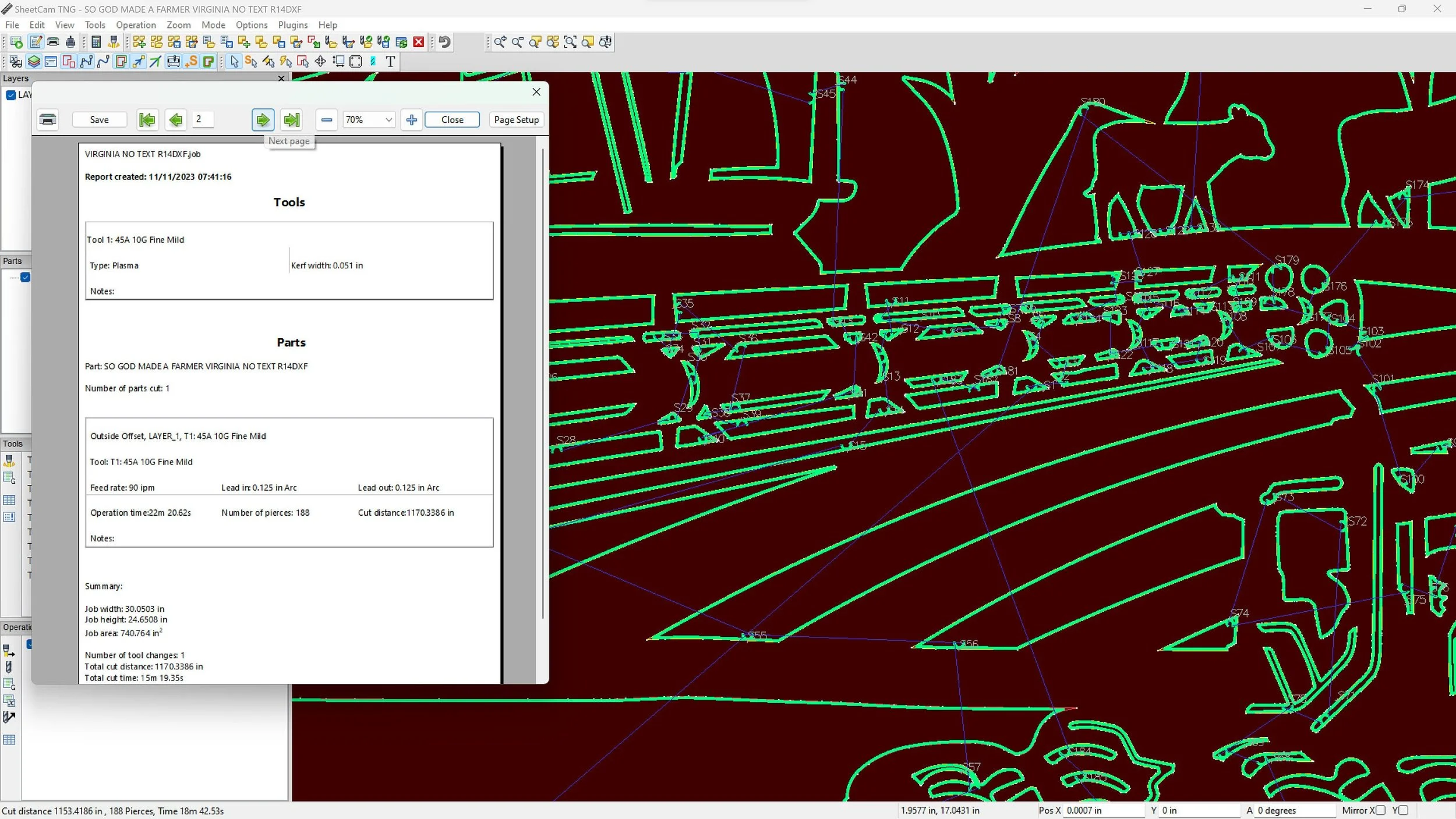Click the Undo toolbar icon
Image resolution: width=1456 pixels, height=819 pixels.
(x=445, y=42)
